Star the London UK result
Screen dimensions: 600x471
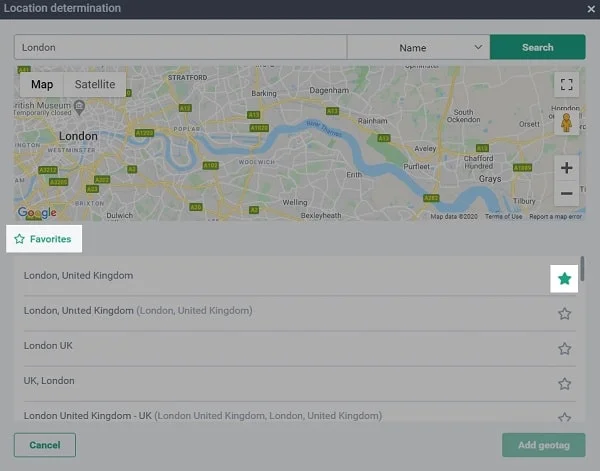pyautogui.click(x=564, y=349)
